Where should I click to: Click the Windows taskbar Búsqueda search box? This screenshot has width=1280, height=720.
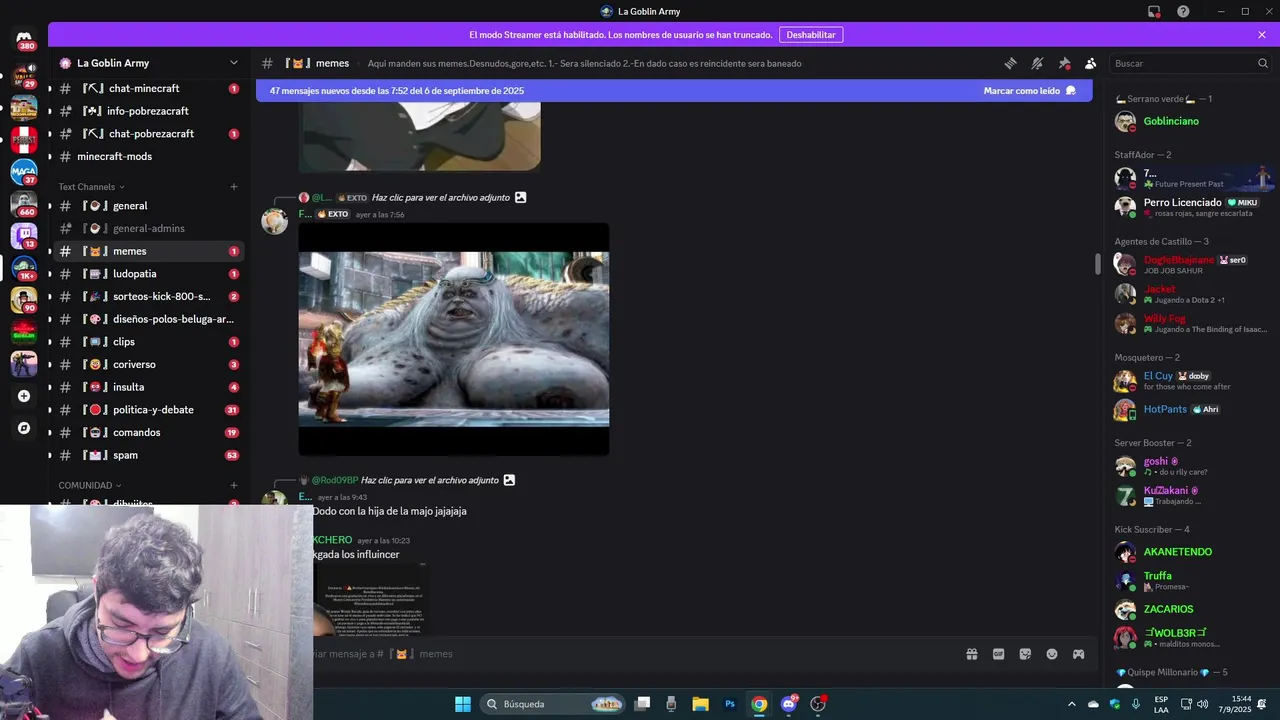(x=553, y=704)
